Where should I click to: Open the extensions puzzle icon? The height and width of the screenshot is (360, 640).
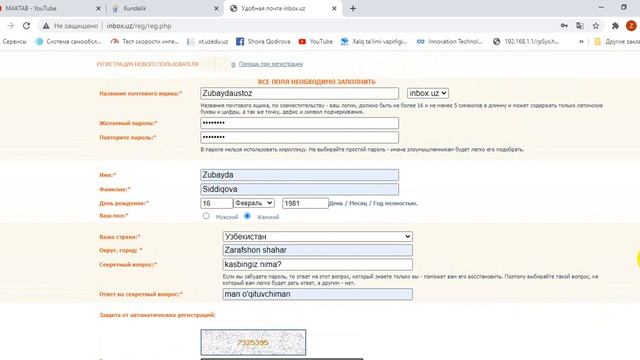coord(615,26)
